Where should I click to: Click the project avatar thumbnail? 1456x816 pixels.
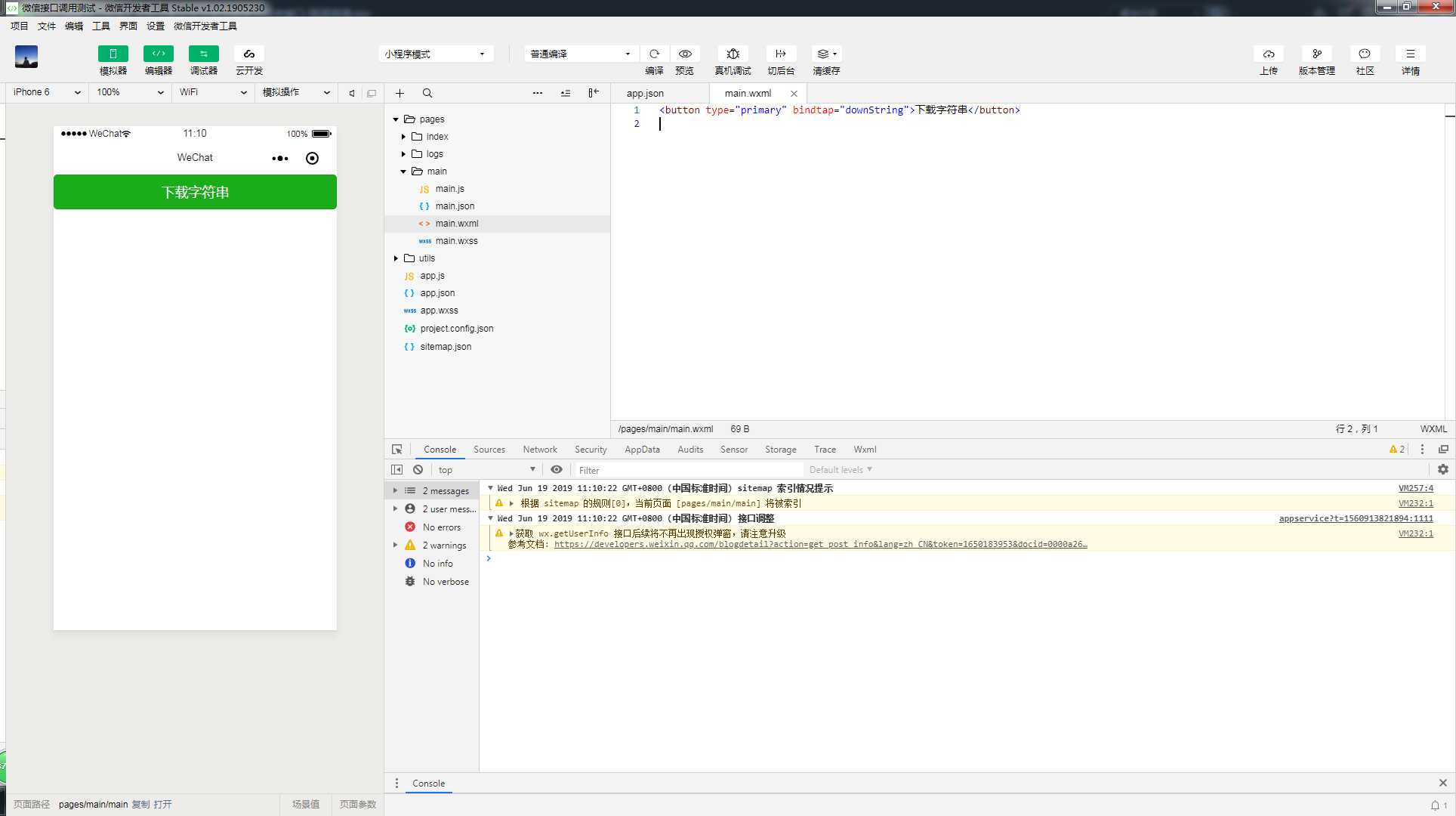coord(26,57)
